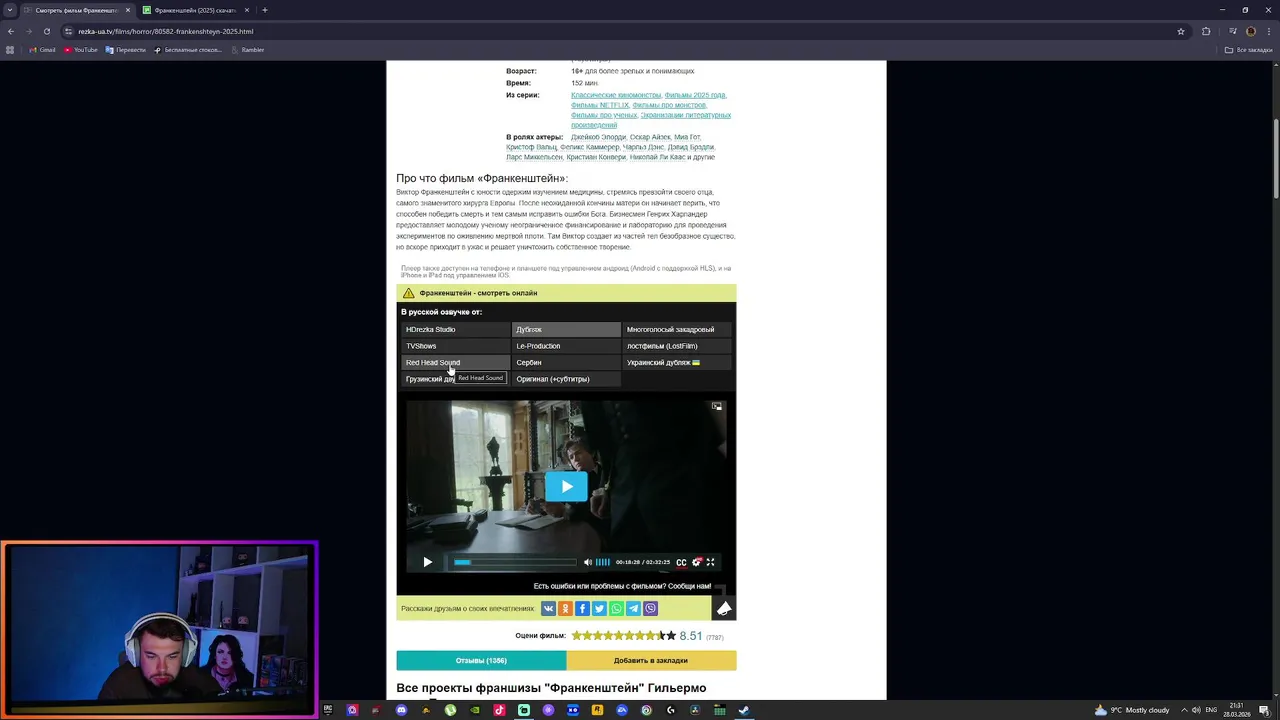
Task: Adjust the blue volume level bars
Action: pyautogui.click(x=603, y=562)
